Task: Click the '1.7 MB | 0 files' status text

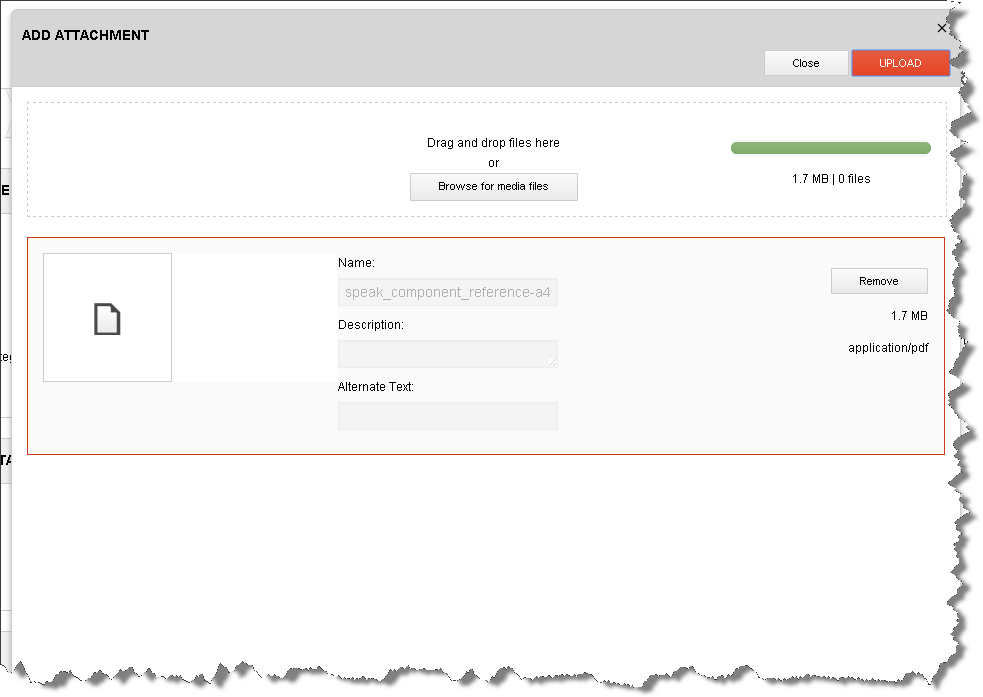Action: tap(830, 179)
